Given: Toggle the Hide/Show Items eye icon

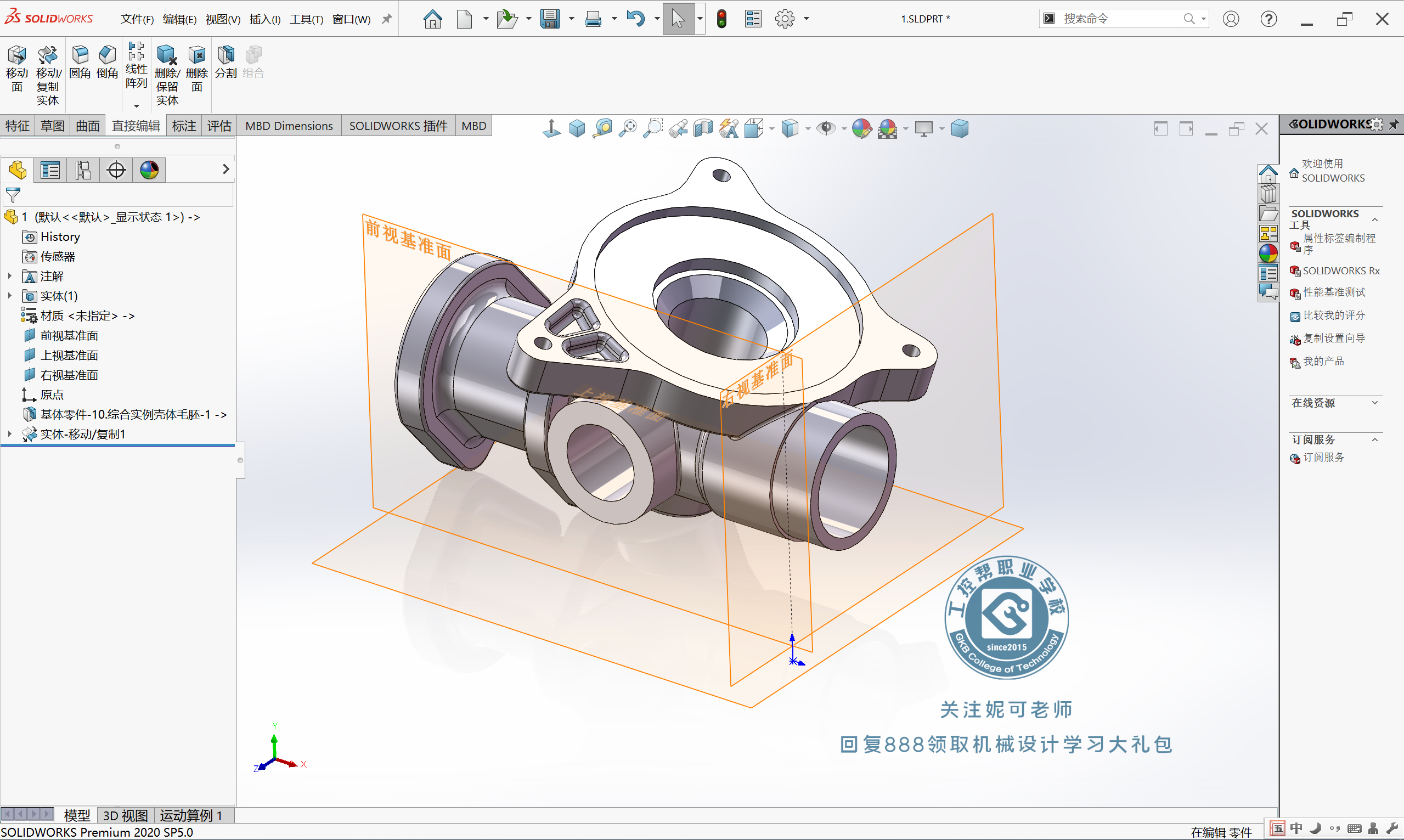Looking at the screenshot, I should click(x=826, y=128).
